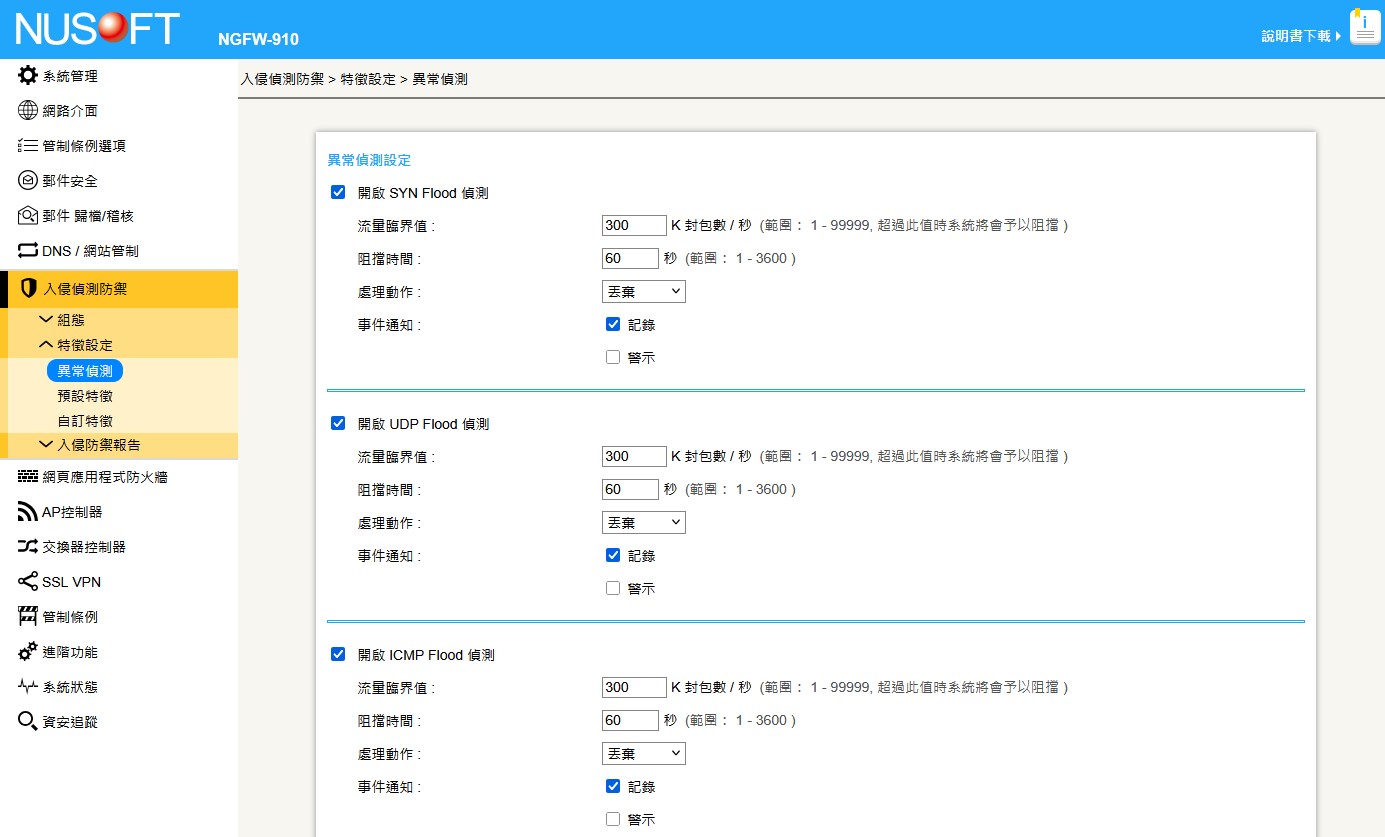The height and width of the screenshot is (837, 1385).
Task: Enable the 警示 alert checkbox under UDP Flood
Action: 613,588
